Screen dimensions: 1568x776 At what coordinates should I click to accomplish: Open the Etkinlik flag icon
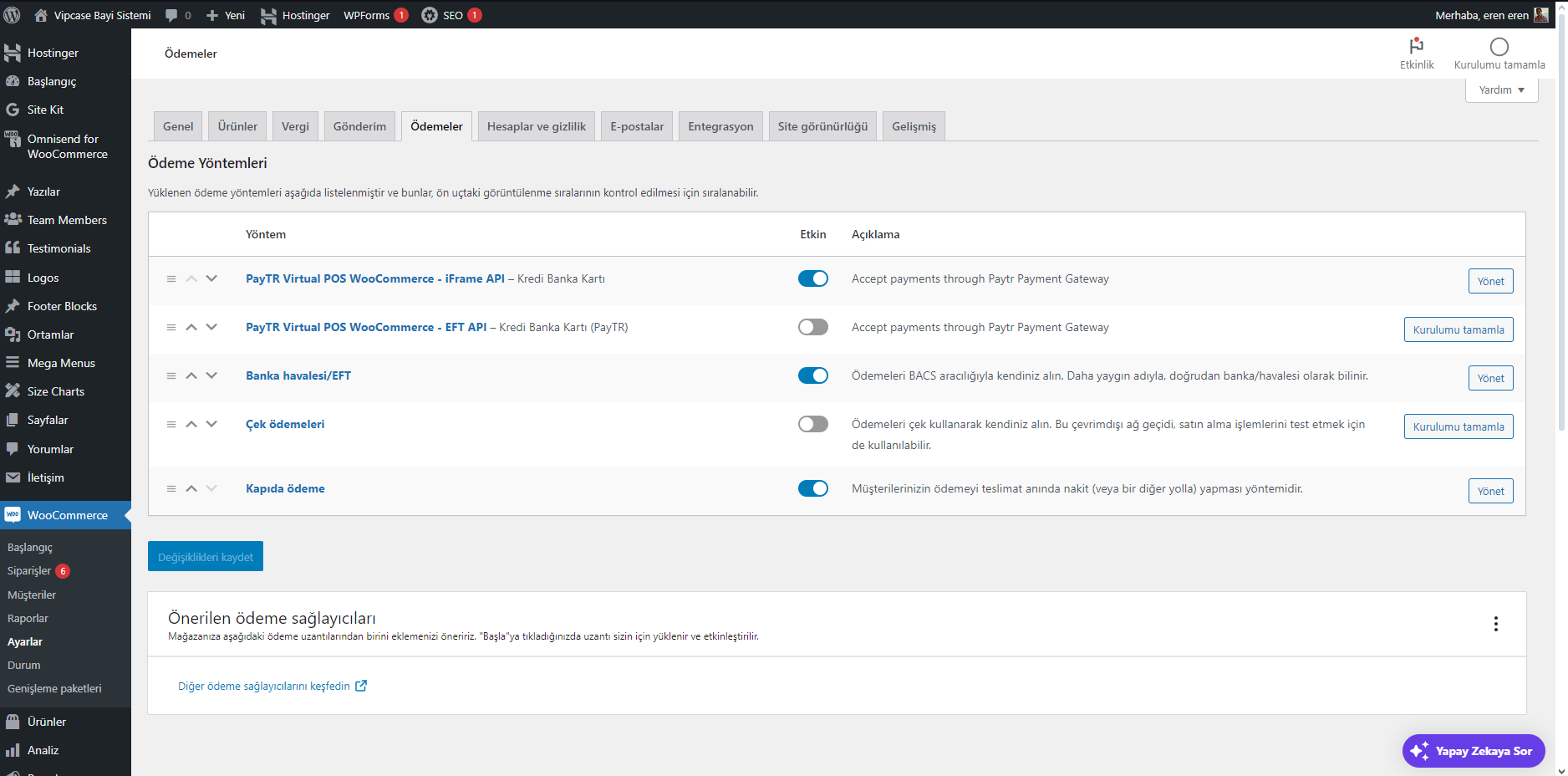pyautogui.click(x=1417, y=46)
